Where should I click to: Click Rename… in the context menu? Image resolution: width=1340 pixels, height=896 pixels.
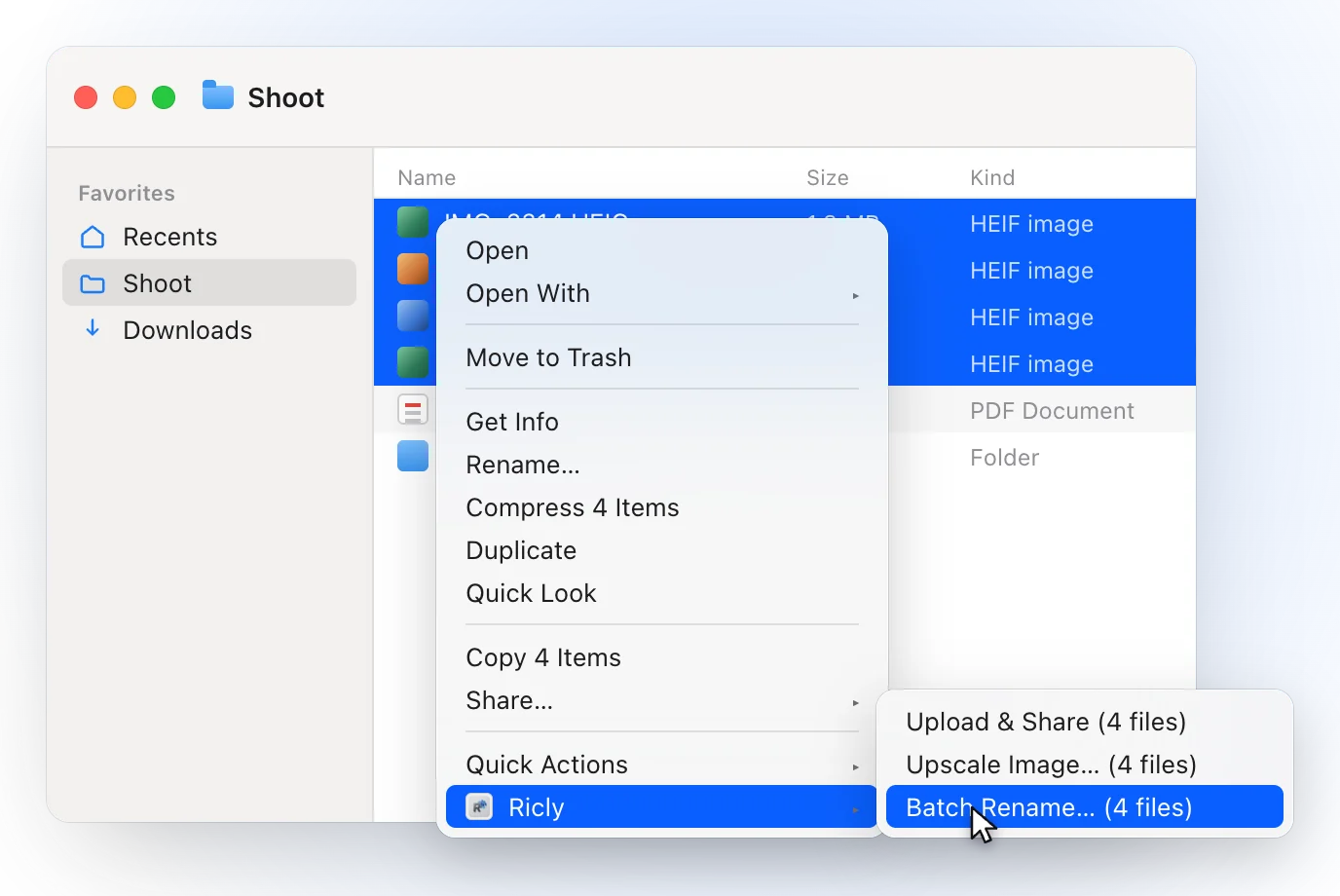coord(662,465)
